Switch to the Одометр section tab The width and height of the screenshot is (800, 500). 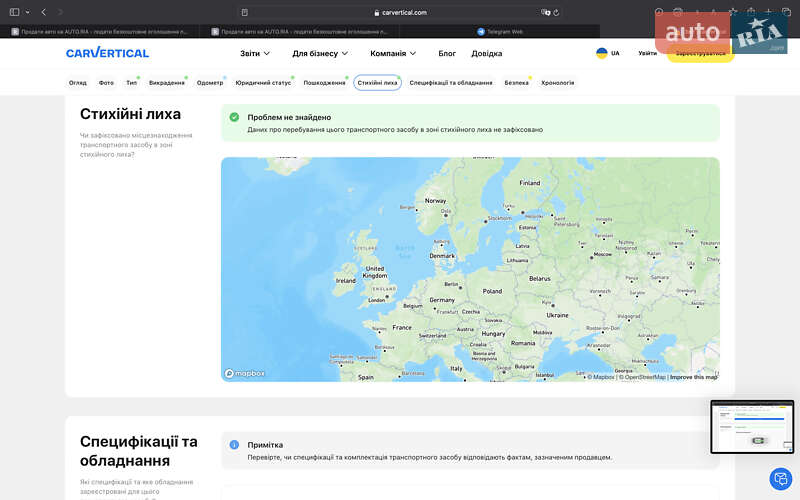click(210, 83)
